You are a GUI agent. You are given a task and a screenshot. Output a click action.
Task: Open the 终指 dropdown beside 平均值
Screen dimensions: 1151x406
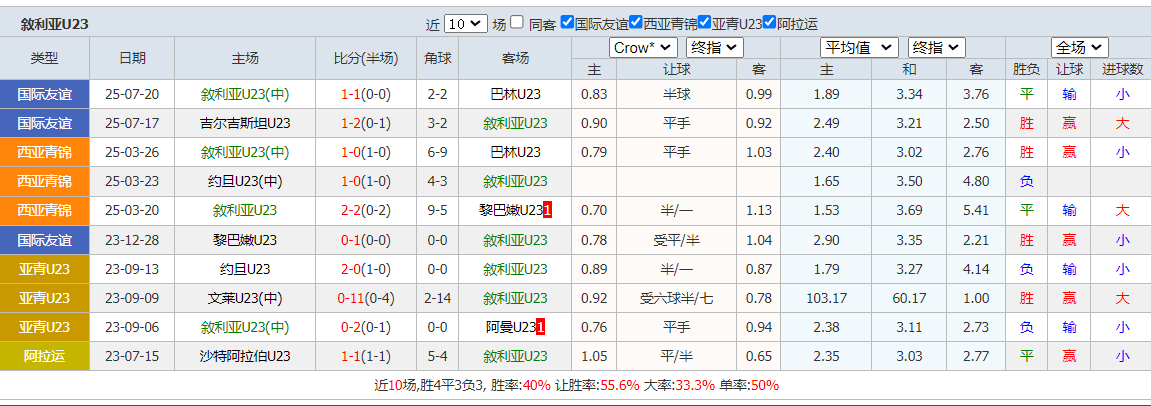(x=936, y=48)
